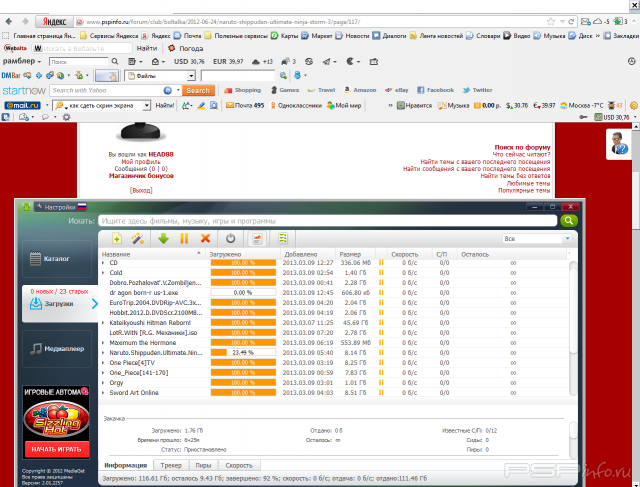Switch to the Скорость tab

[239, 465]
